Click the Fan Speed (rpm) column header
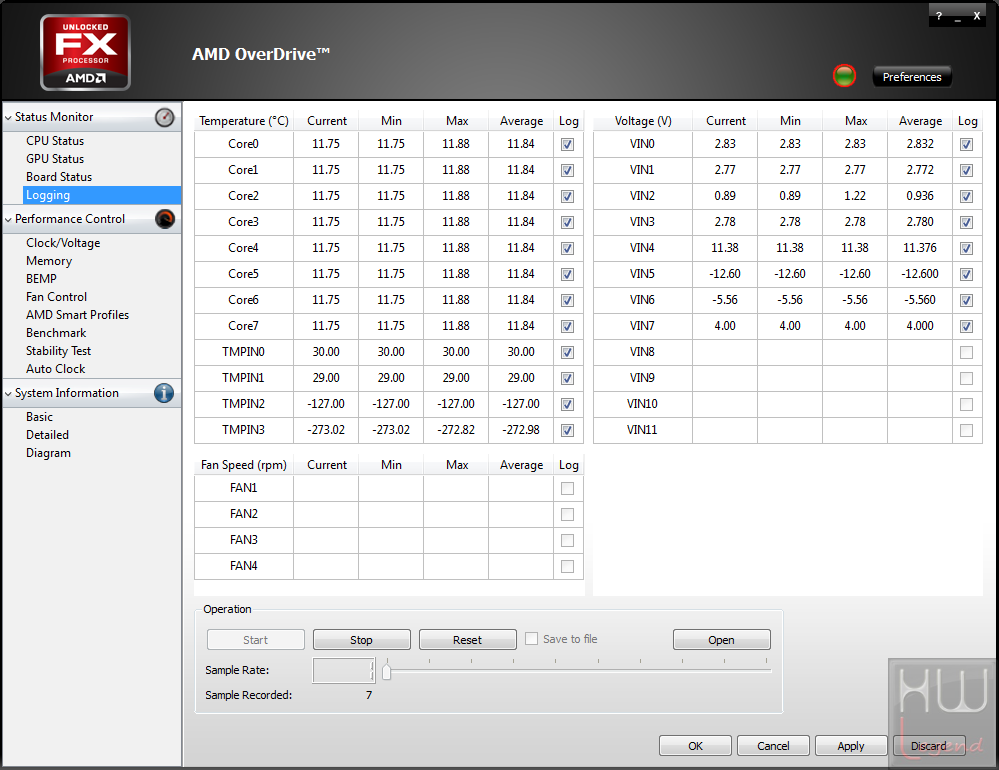Screen dimensions: 999x770 tap(243, 465)
